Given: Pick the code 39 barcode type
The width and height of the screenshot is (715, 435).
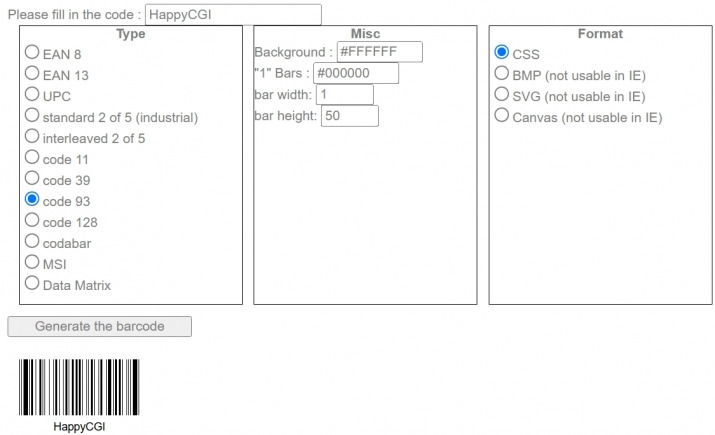Looking at the screenshot, I should [32, 178].
